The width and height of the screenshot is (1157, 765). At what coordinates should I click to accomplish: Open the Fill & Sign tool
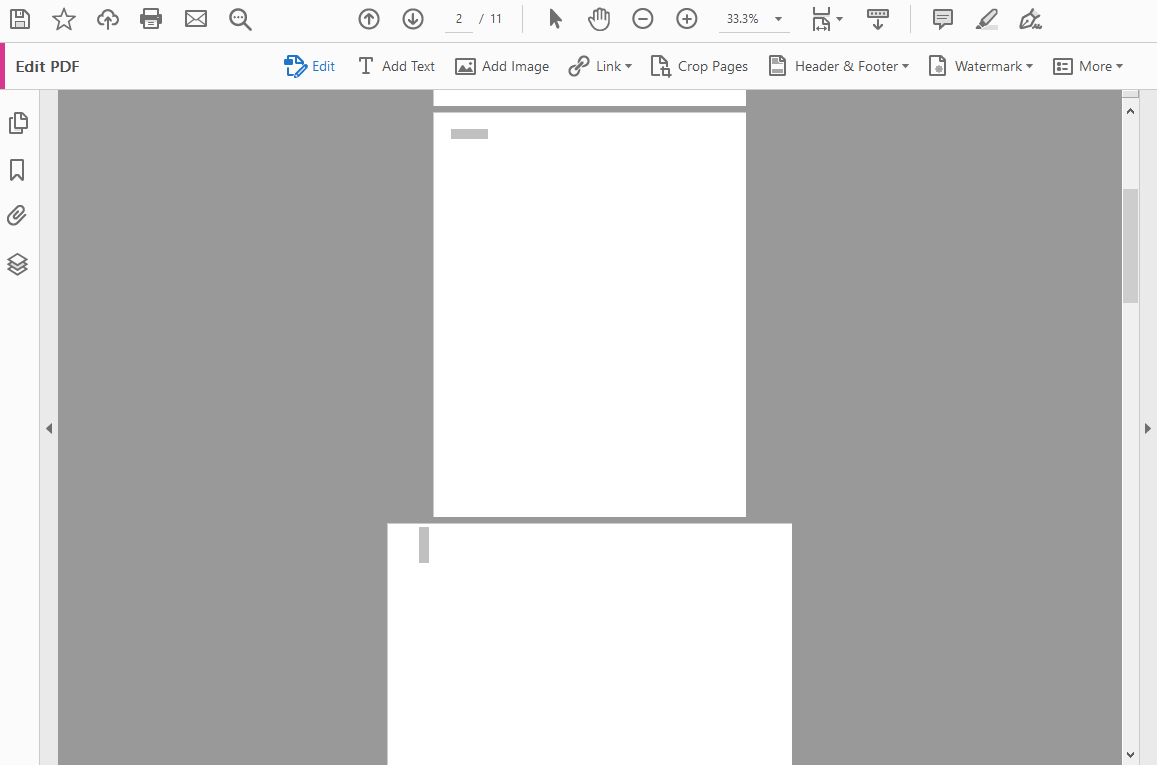point(1030,18)
